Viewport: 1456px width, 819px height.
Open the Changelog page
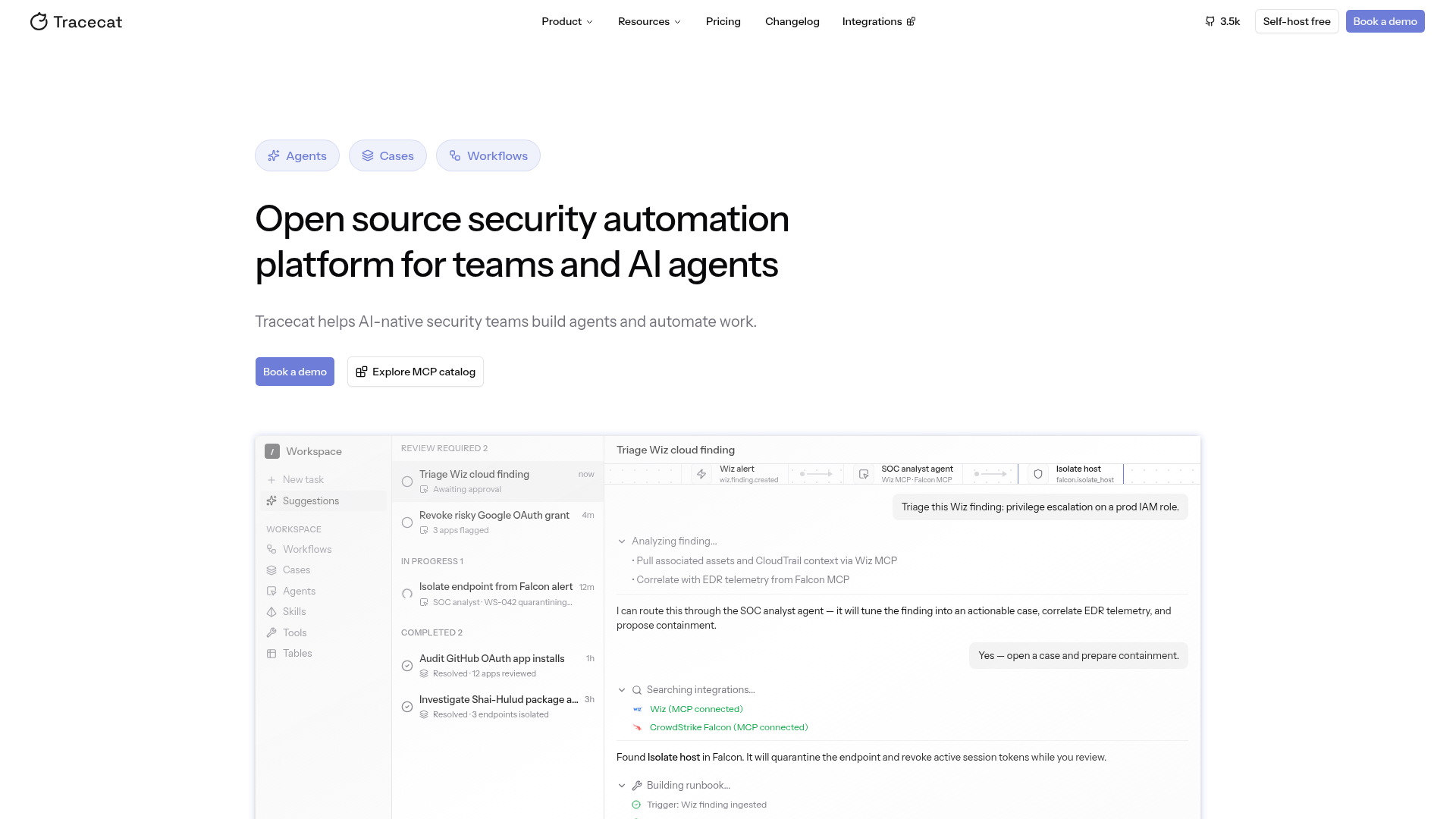point(792,21)
